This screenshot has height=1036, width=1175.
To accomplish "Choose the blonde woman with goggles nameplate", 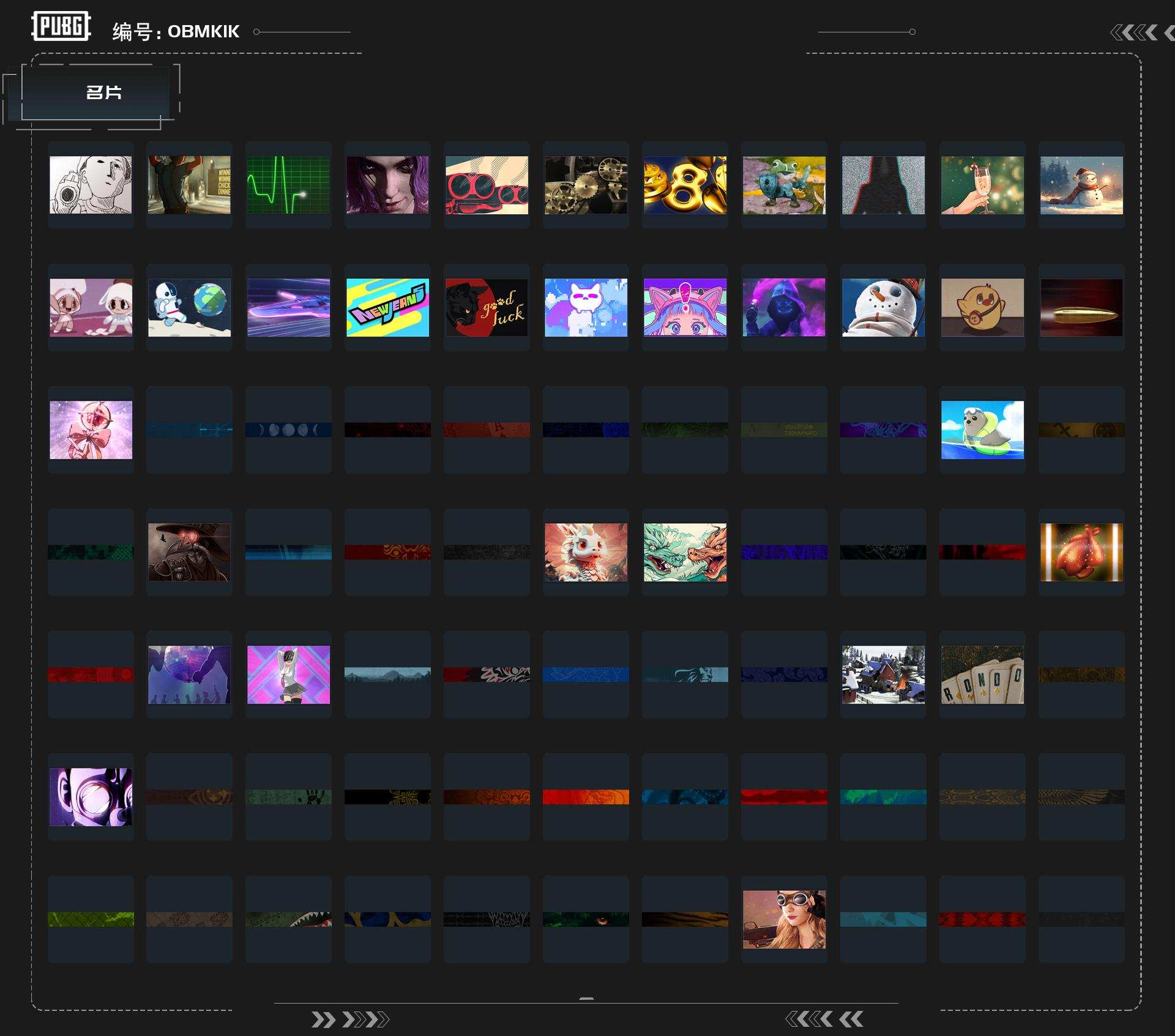I will click(x=785, y=919).
